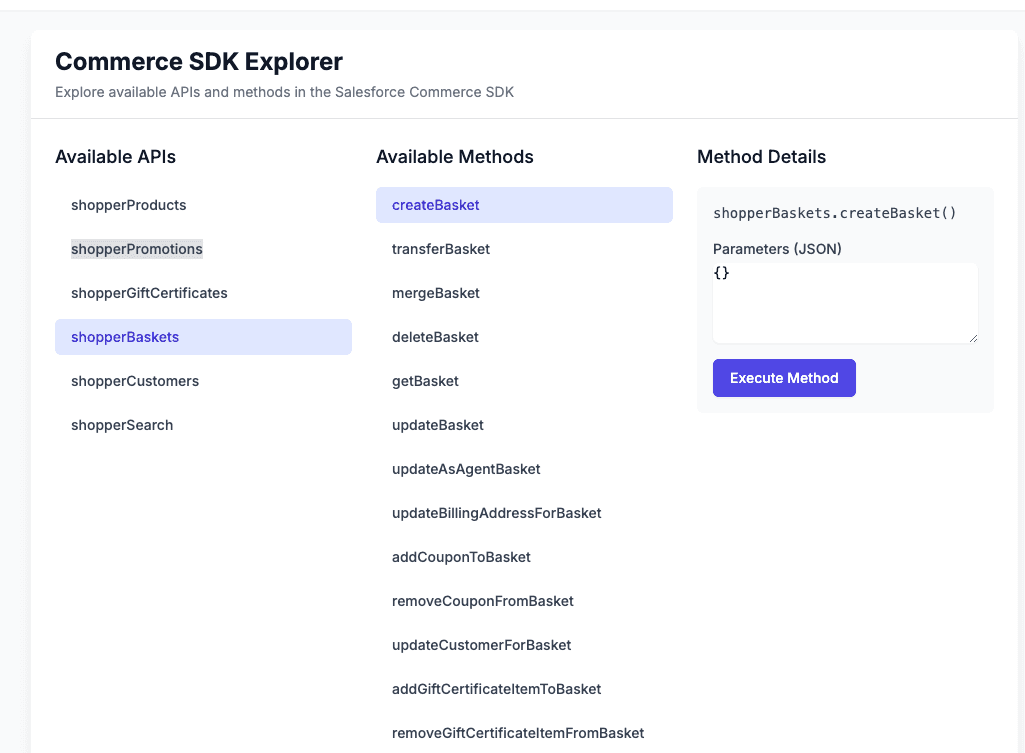1025x753 pixels.
Task: Click the shopperBaskets.createBasket() signature text
Action: click(835, 213)
